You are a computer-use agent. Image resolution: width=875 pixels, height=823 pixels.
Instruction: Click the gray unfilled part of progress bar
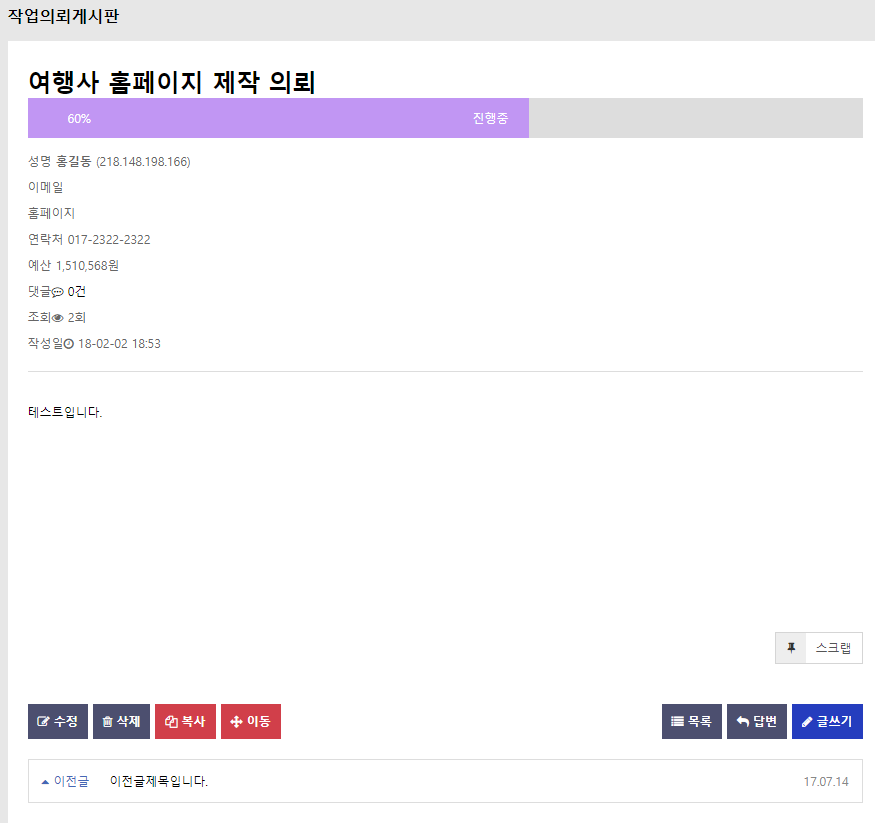pos(696,118)
